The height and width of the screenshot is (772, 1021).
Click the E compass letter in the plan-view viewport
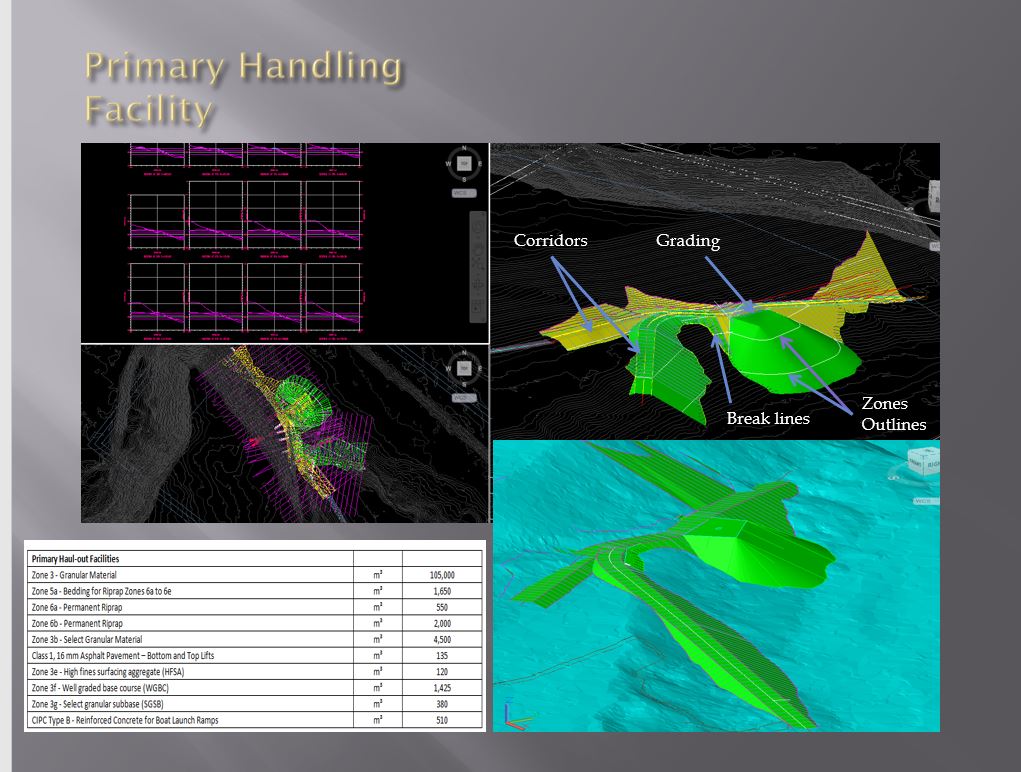(480, 368)
